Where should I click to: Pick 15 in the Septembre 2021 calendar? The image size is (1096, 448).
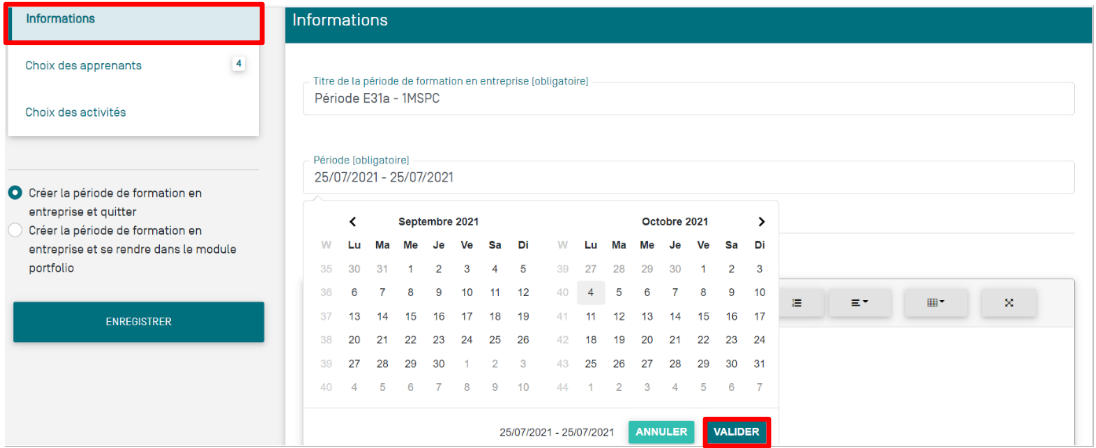[410, 316]
